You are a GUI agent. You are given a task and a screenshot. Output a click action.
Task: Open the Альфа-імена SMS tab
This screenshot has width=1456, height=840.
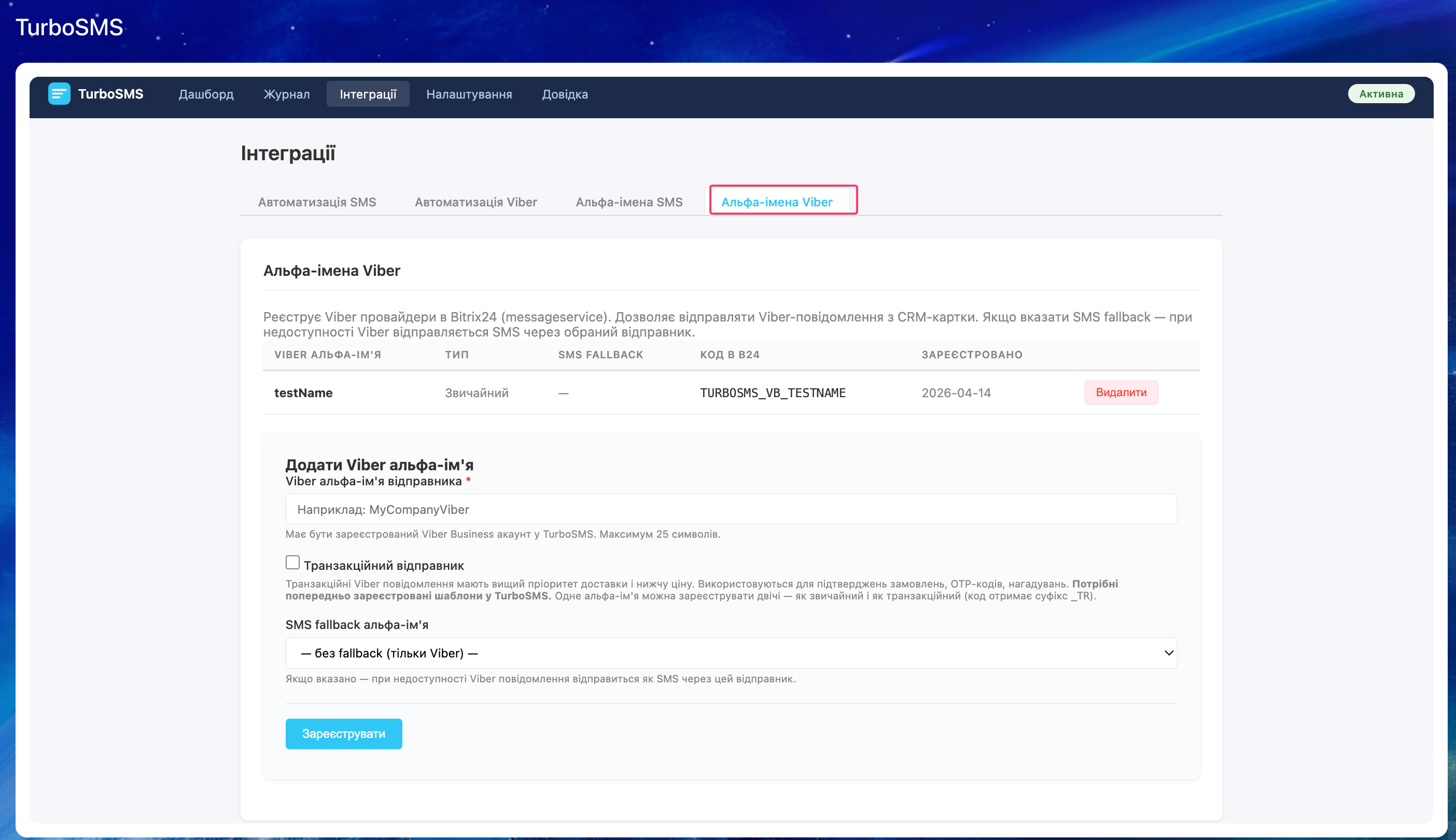(629, 202)
